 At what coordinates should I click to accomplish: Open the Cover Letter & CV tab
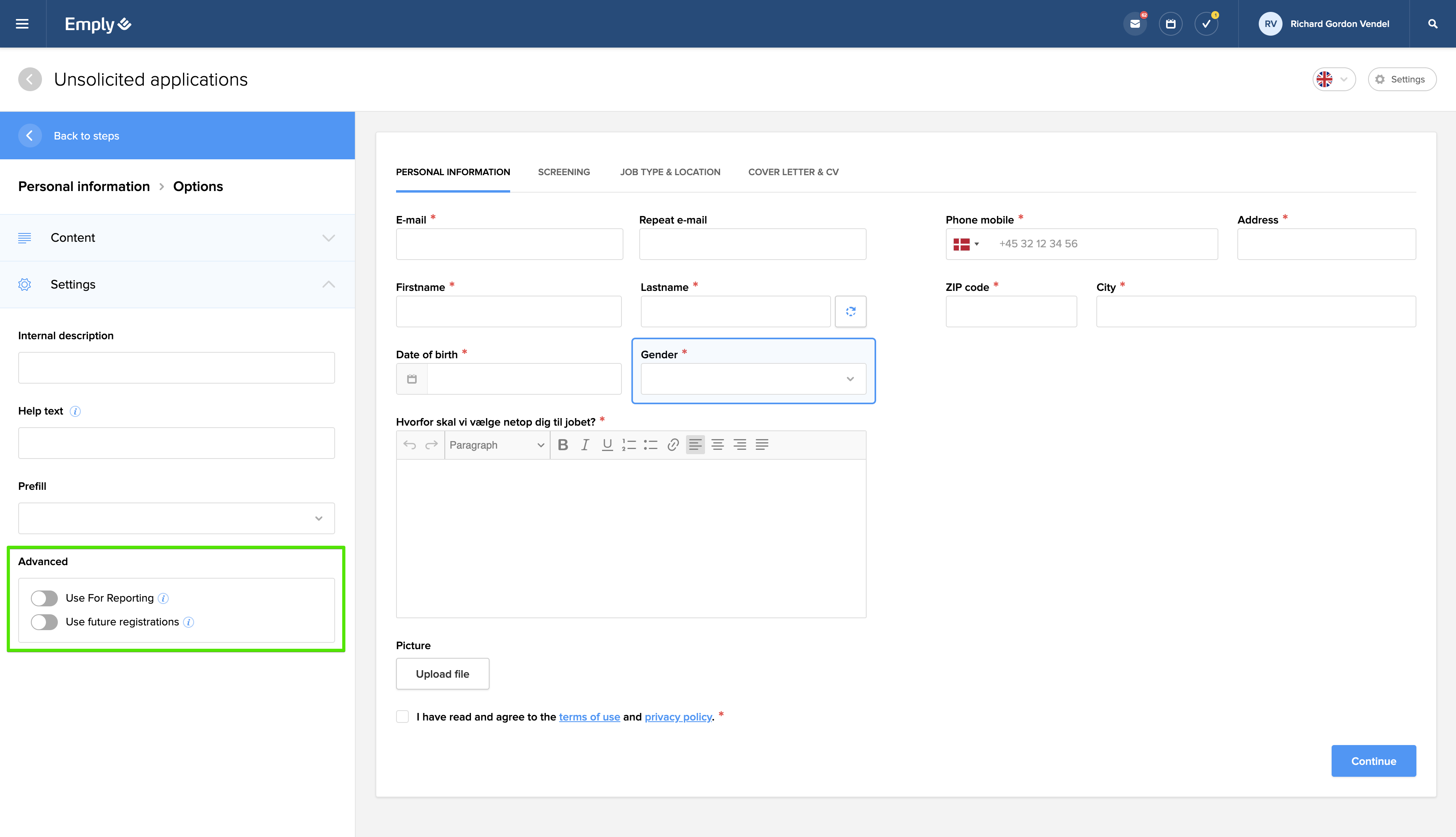click(793, 172)
